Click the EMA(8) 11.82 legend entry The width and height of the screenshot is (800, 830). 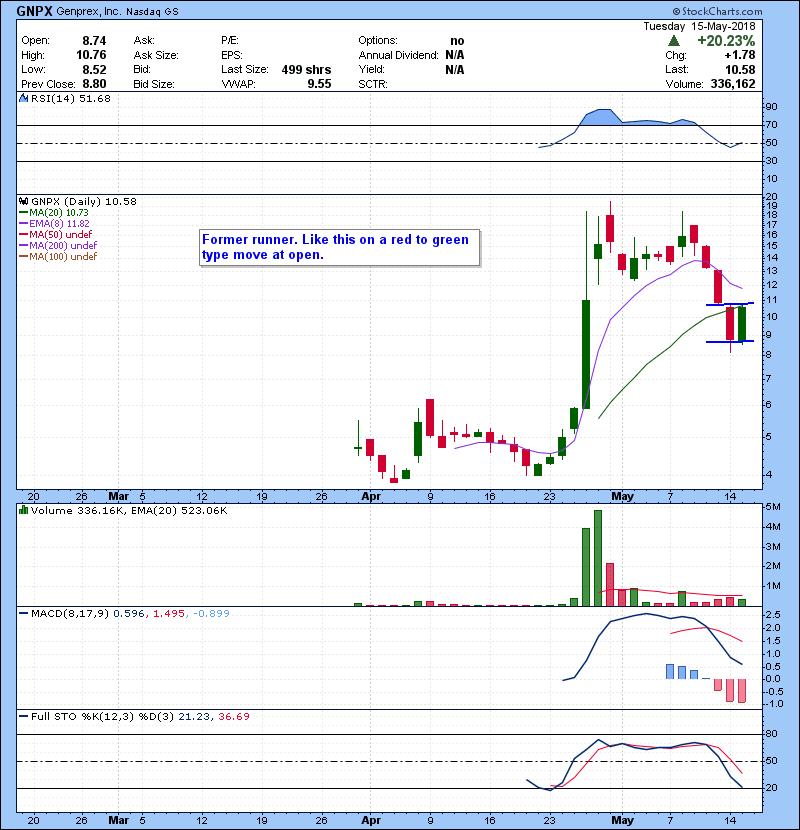tap(54, 224)
